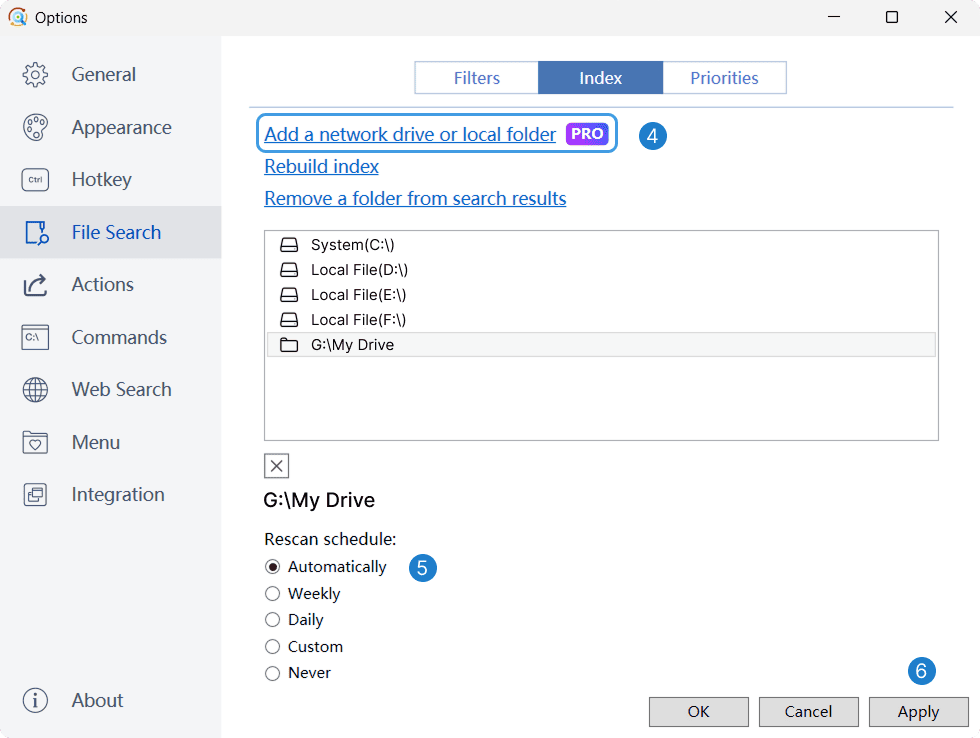Click the Web Search globe icon
980x738 pixels.
tap(35, 390)
